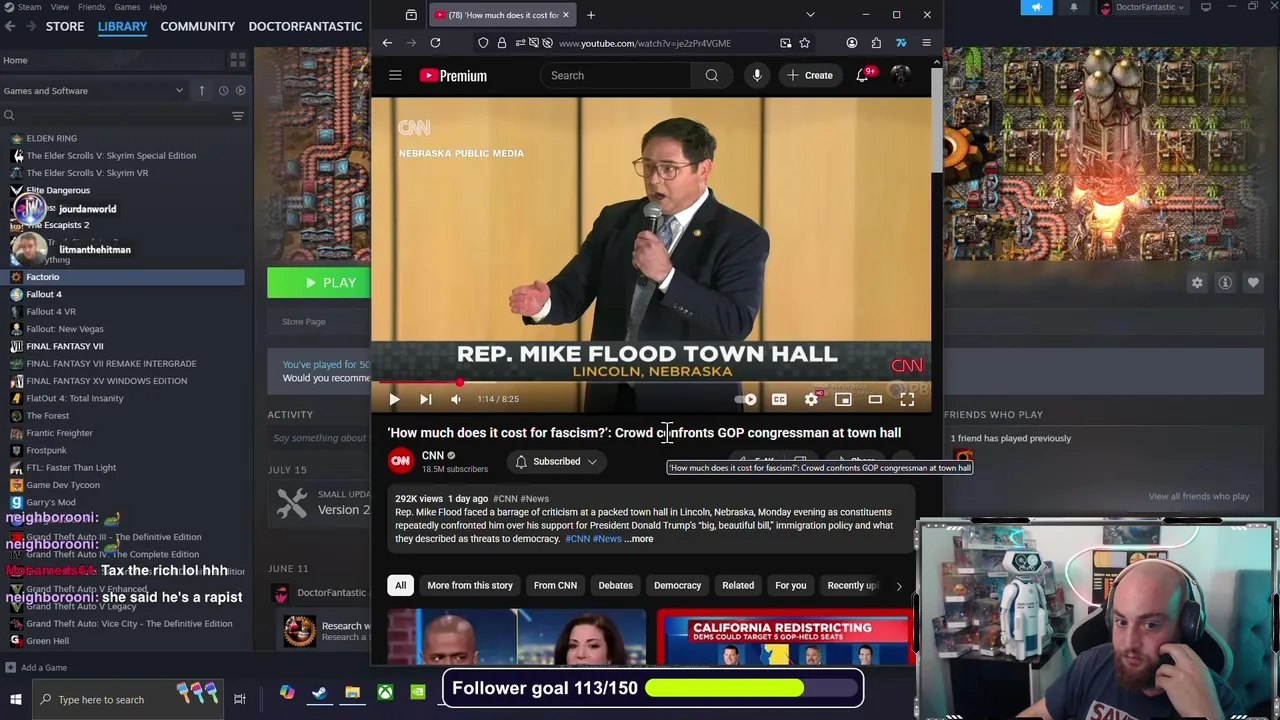Open CNN channel avatar

[401, 460]
